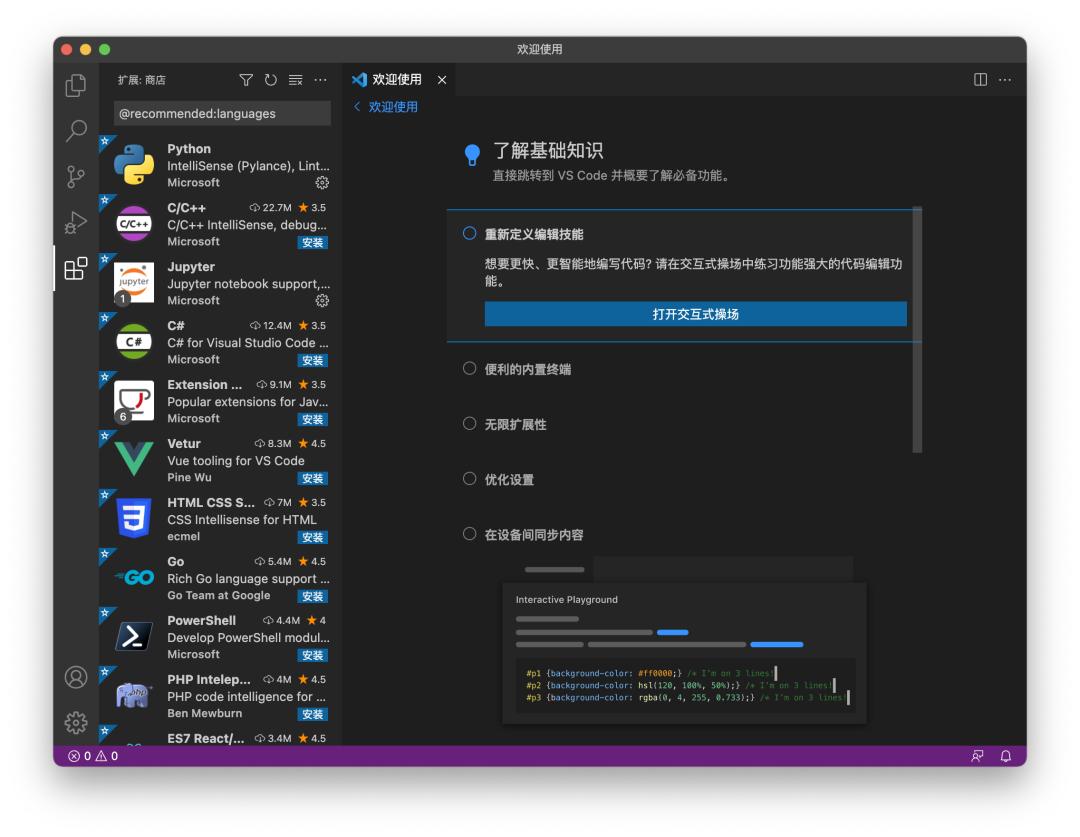Install the Vetur extension
Viewport: 1080px width, 837px height.
tap(313, 478)
